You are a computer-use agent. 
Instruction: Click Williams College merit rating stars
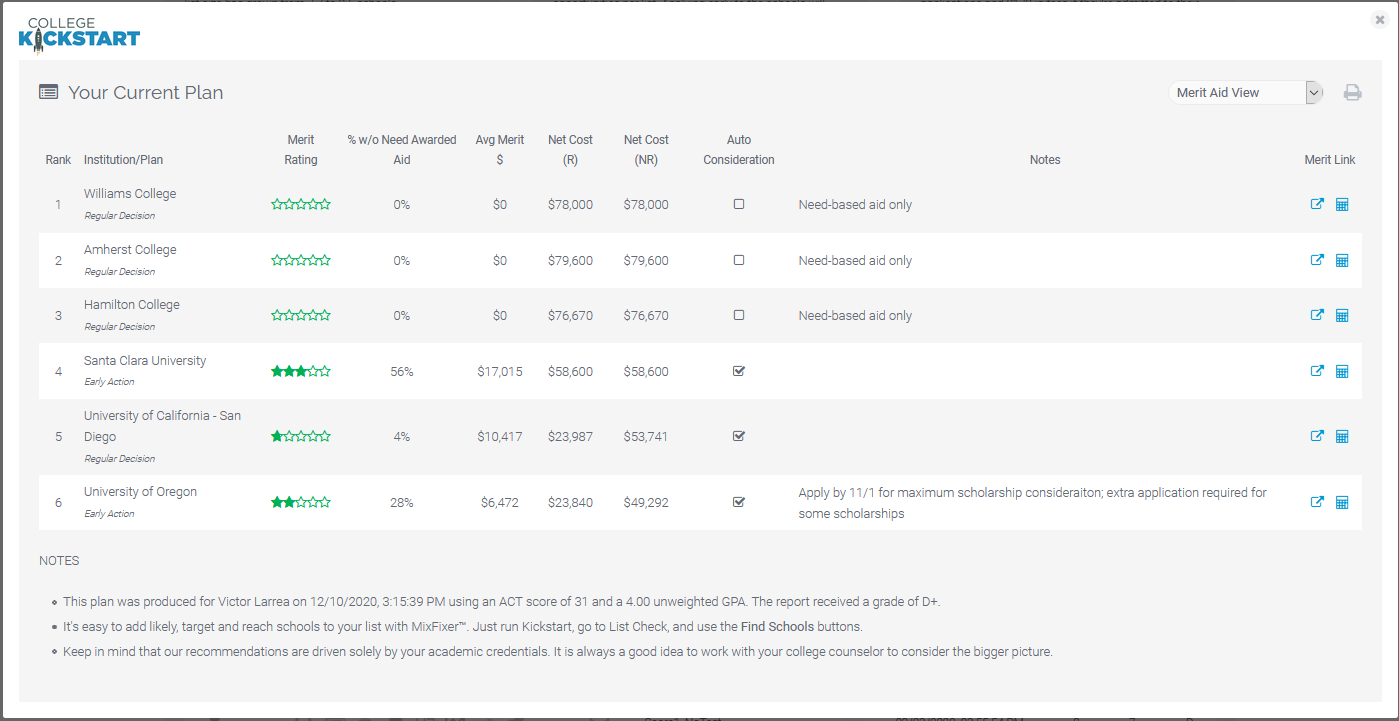coord(301,205)
